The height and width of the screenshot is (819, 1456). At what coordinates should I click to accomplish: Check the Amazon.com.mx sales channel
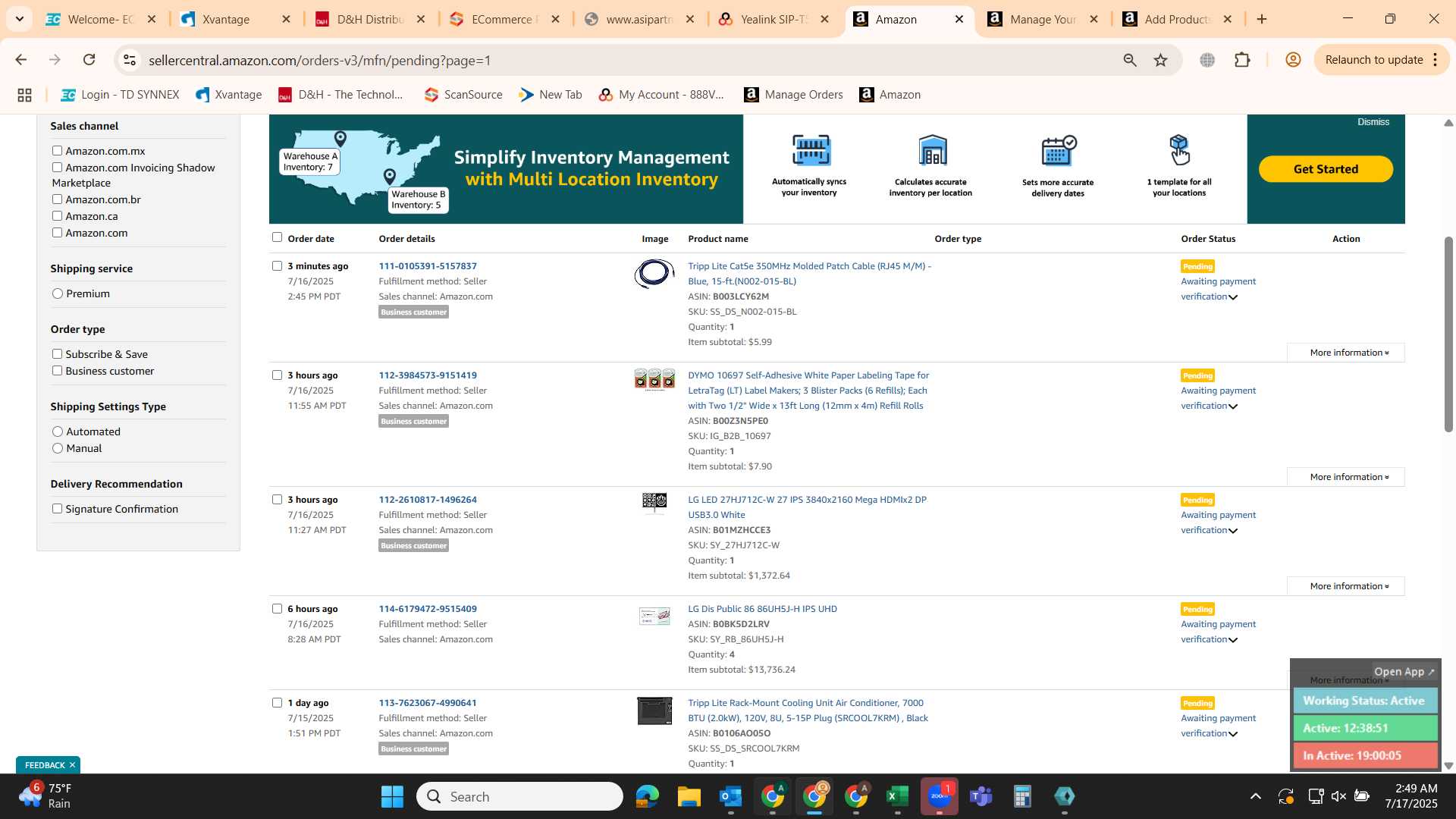point(57,151)
